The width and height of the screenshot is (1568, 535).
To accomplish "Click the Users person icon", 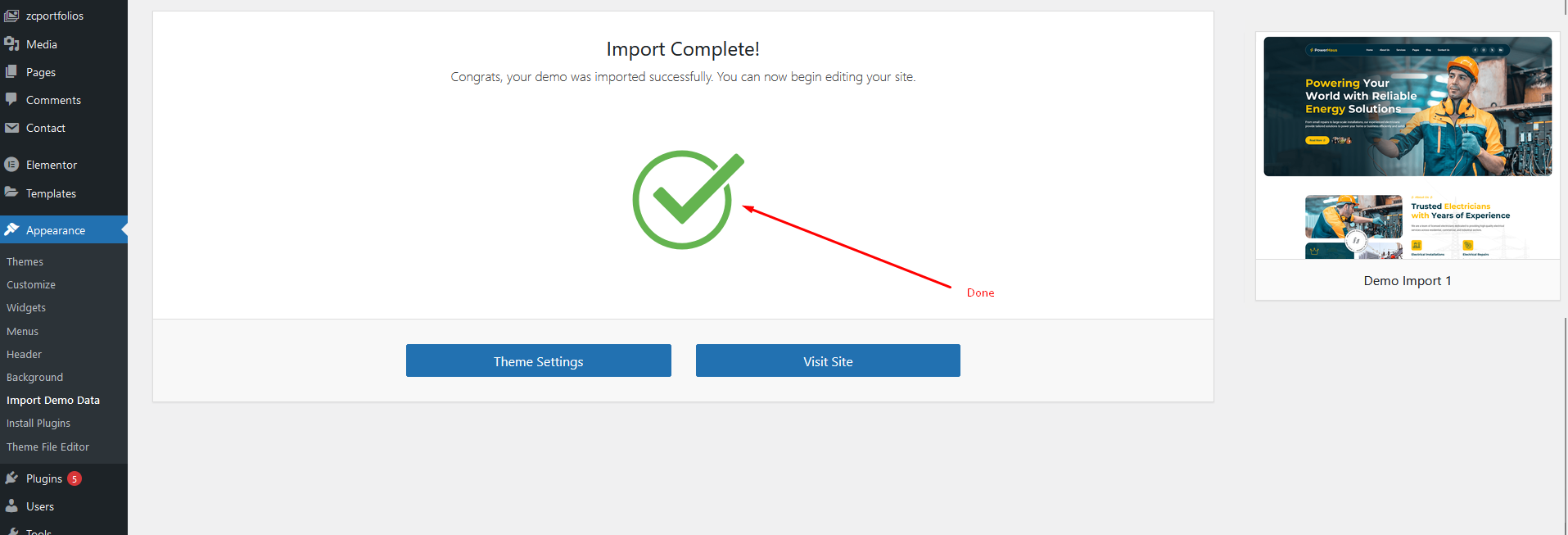I will coord(11,506).
